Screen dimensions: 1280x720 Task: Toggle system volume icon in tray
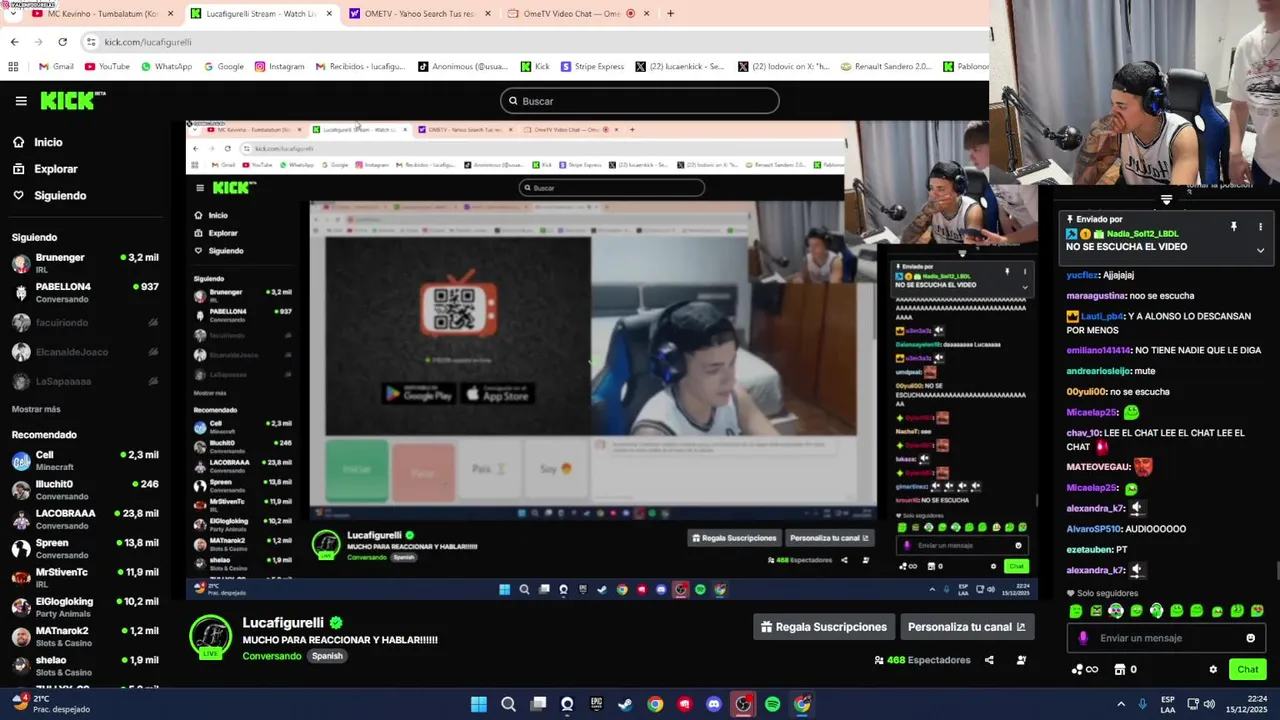coord(1210,704)
